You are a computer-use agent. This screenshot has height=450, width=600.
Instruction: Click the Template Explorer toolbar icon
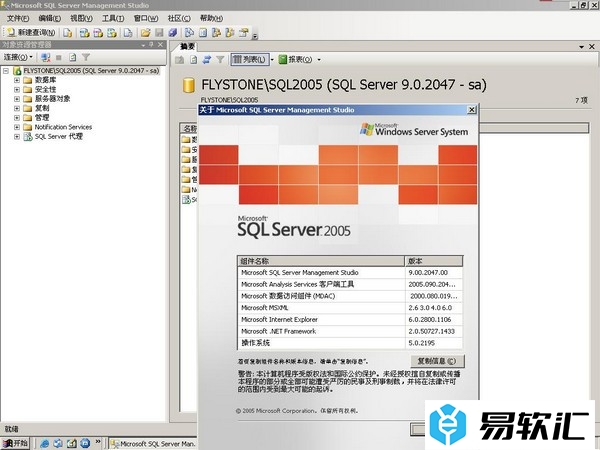coord(230,33)
